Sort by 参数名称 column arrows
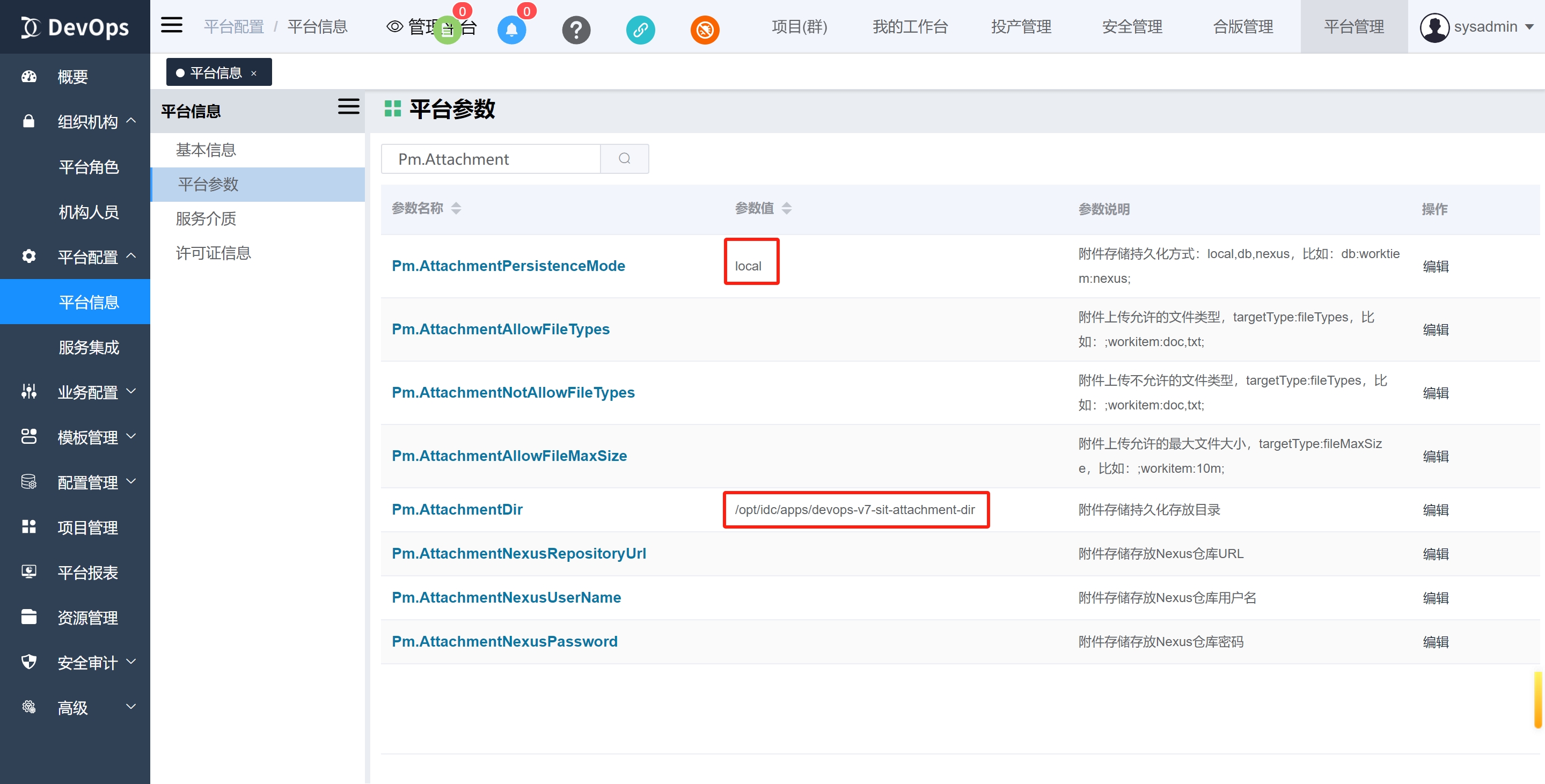Viewport: 1545px width, 784px height. [456, 208]
